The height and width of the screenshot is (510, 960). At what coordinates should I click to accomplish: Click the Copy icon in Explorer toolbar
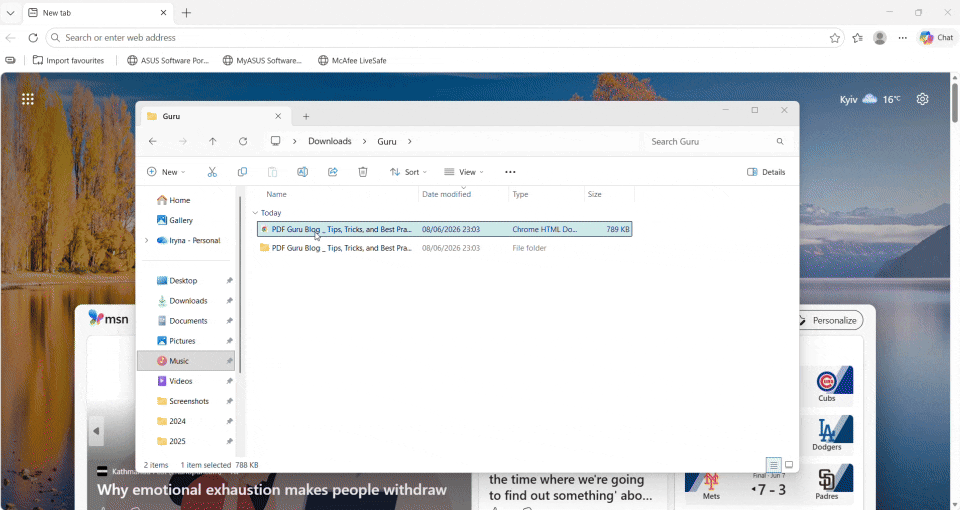point(242,172)
